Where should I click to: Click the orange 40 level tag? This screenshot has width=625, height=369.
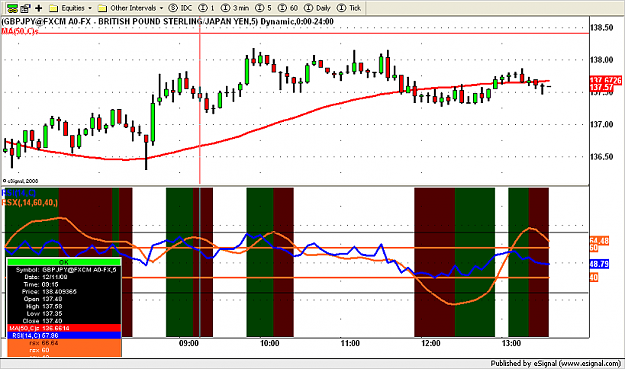(x=594, y=277)
